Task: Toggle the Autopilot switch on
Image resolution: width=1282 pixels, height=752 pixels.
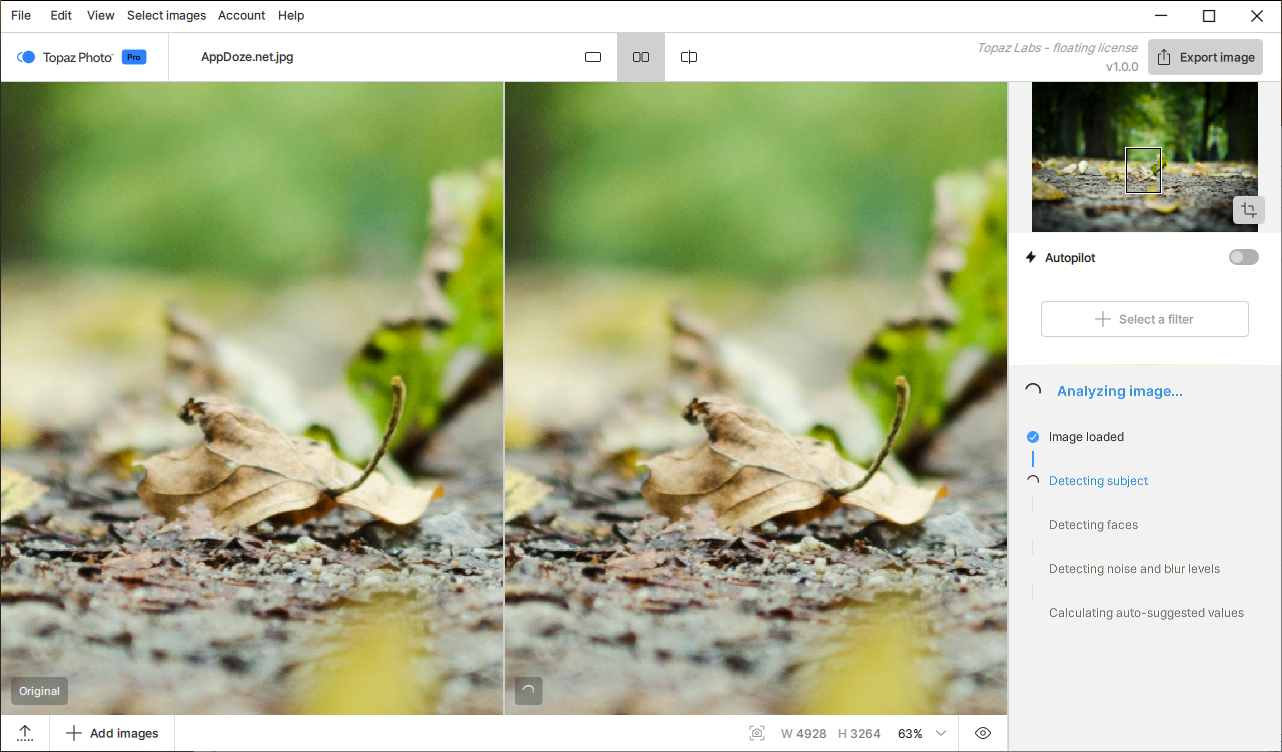Action: point(1243,257)
